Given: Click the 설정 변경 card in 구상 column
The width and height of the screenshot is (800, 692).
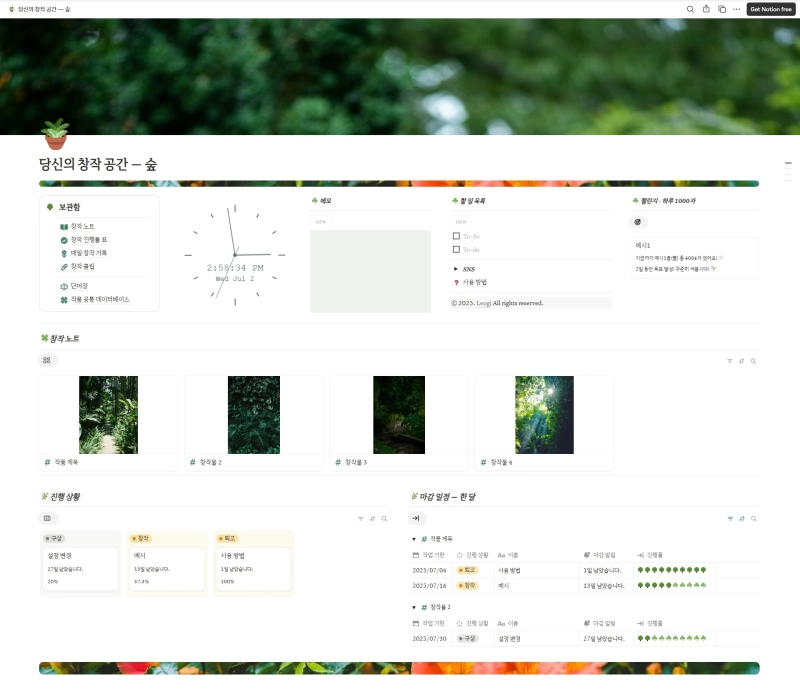Looking at the screenshot, I should pyautogui.click(x=79, y=567).
